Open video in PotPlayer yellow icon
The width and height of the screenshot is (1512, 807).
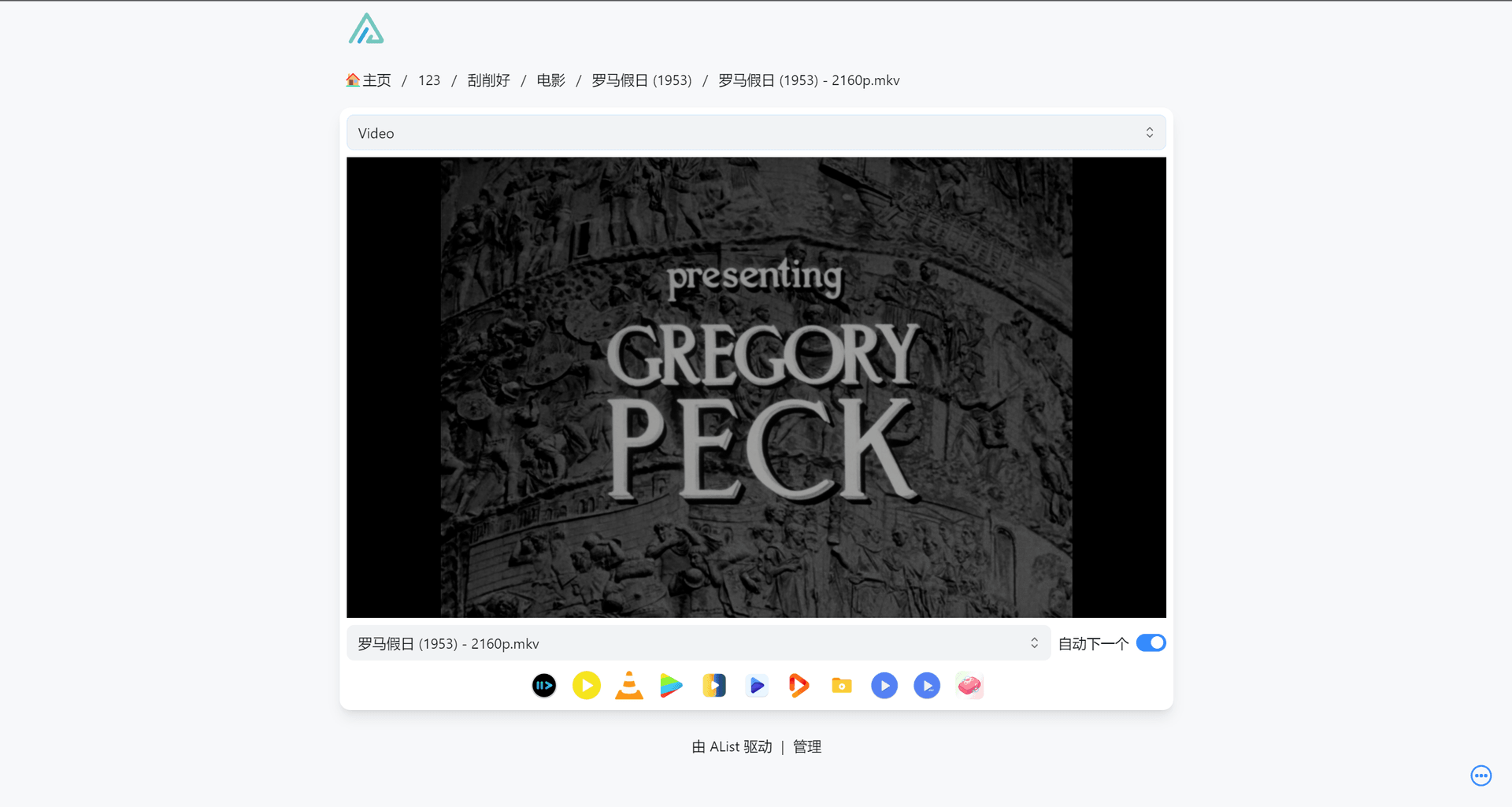point(587,686)
